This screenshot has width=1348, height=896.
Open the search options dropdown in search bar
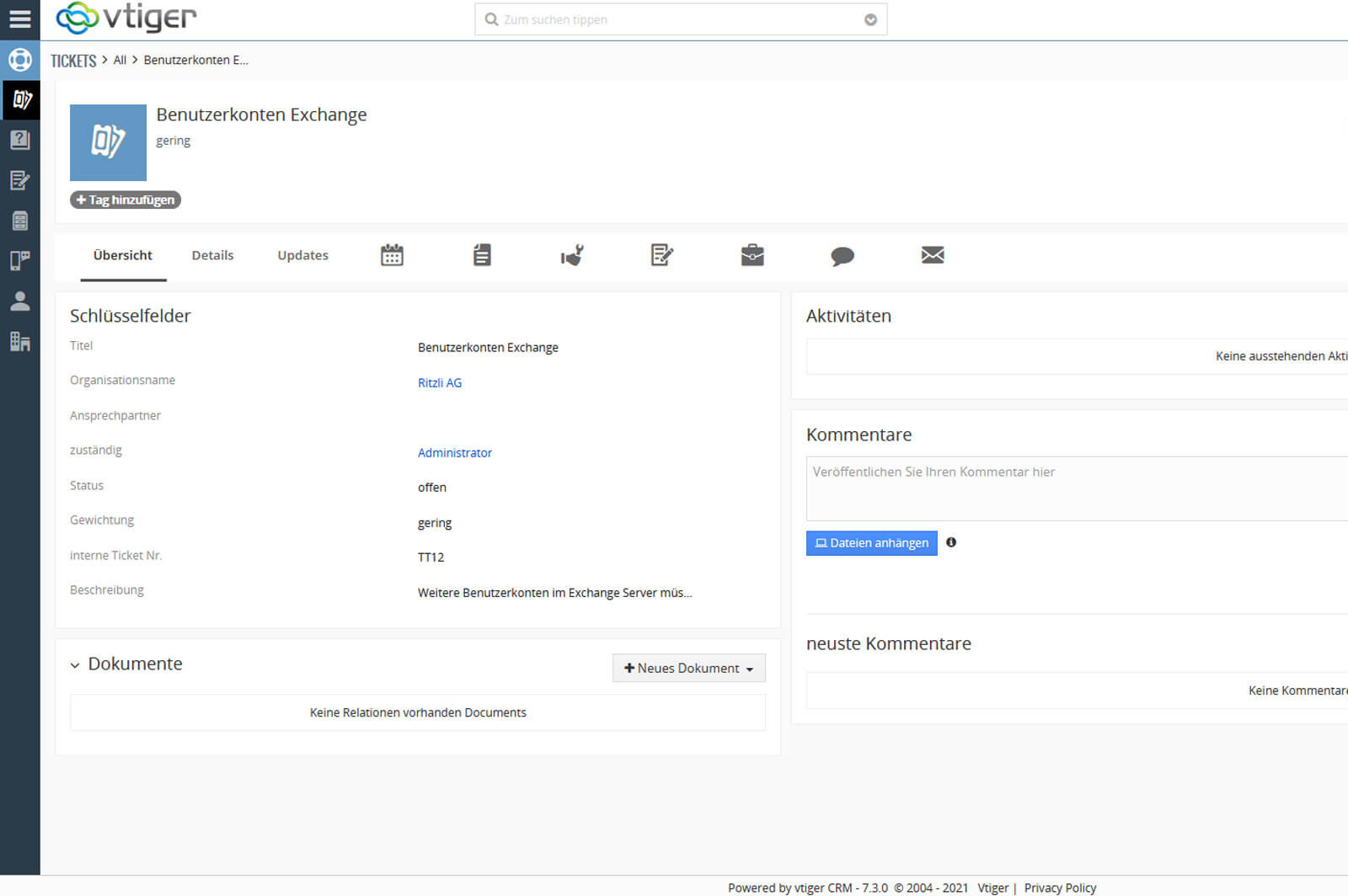[x=869, y=19]
